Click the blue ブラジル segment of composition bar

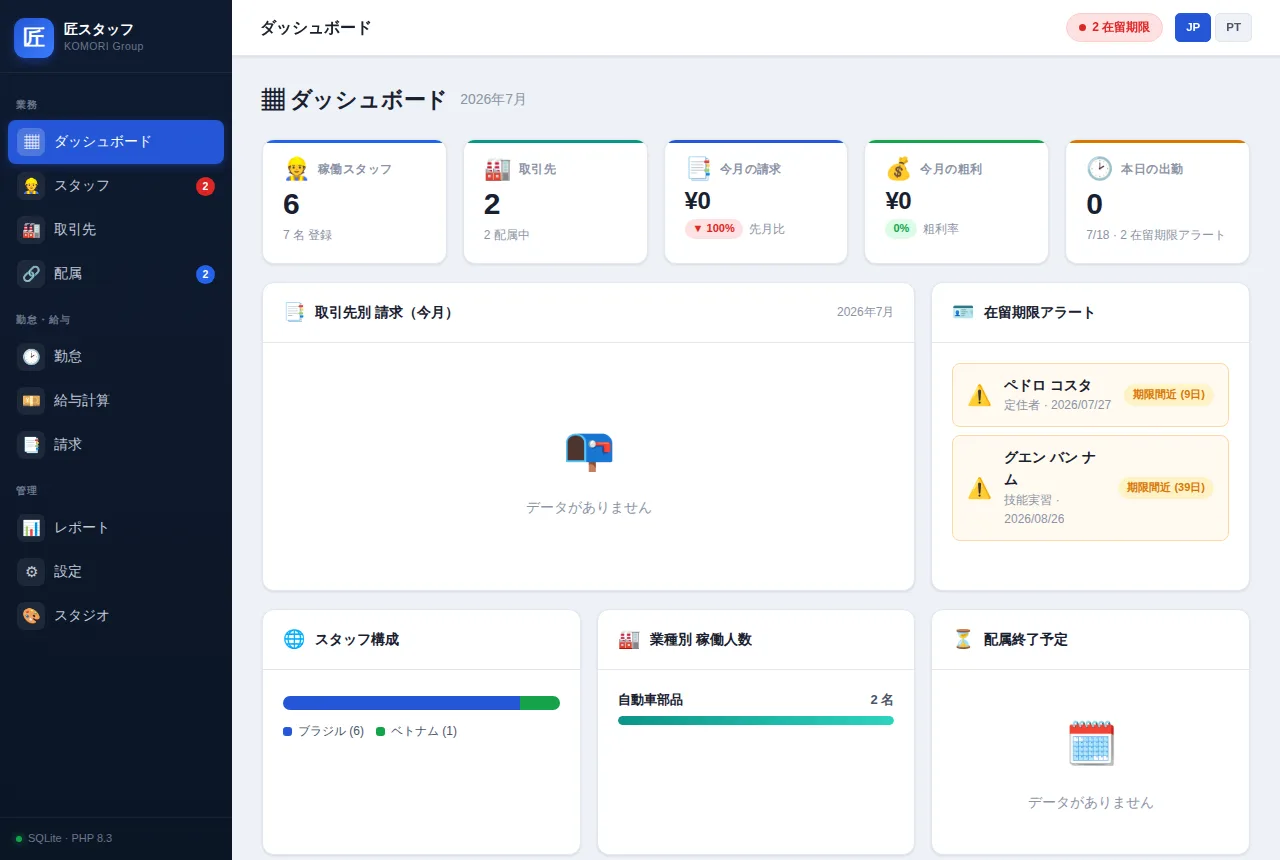[x=401, y=703]
